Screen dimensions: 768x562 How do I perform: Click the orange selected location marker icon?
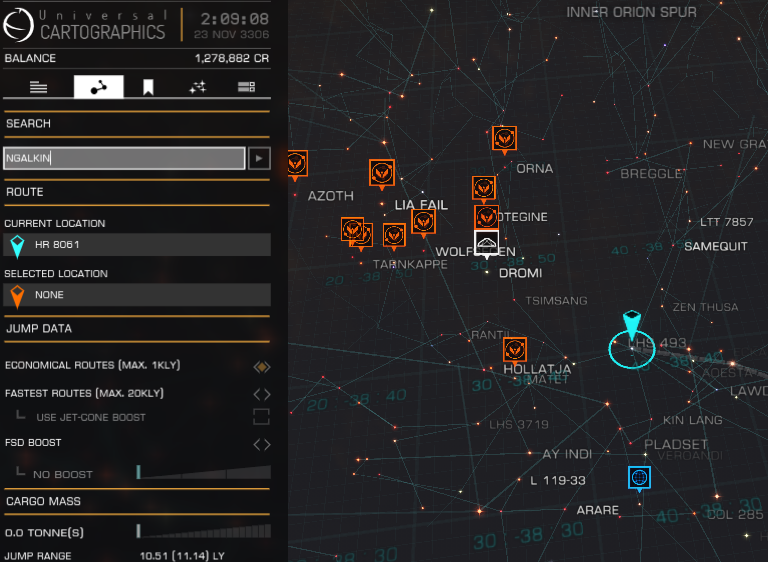coord(17,296)
